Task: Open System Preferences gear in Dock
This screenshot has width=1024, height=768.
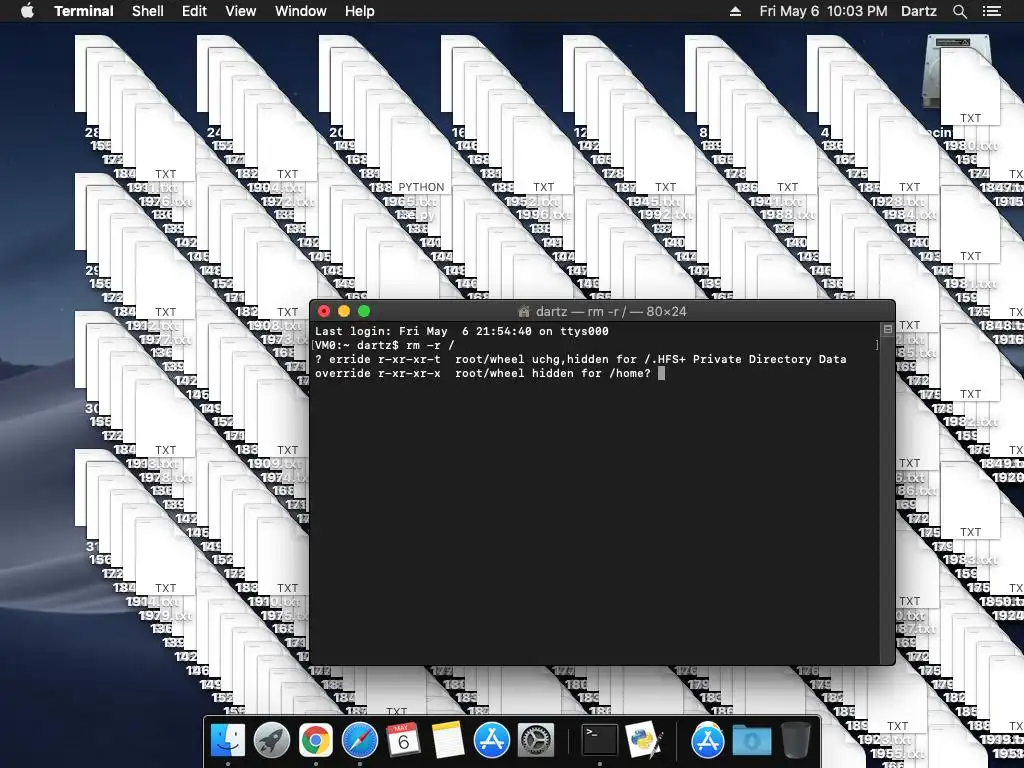Action: pos(536,741)
